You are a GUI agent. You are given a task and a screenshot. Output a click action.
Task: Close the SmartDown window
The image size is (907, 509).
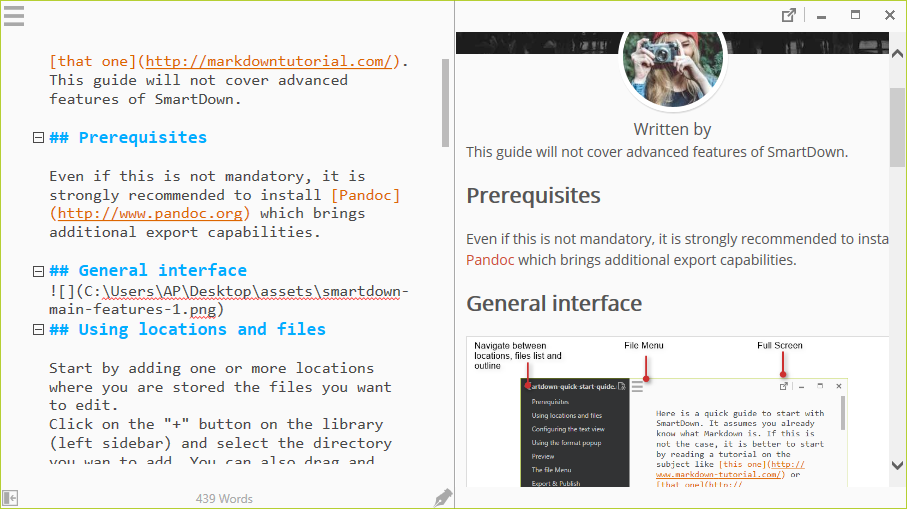tap(890, 15)
